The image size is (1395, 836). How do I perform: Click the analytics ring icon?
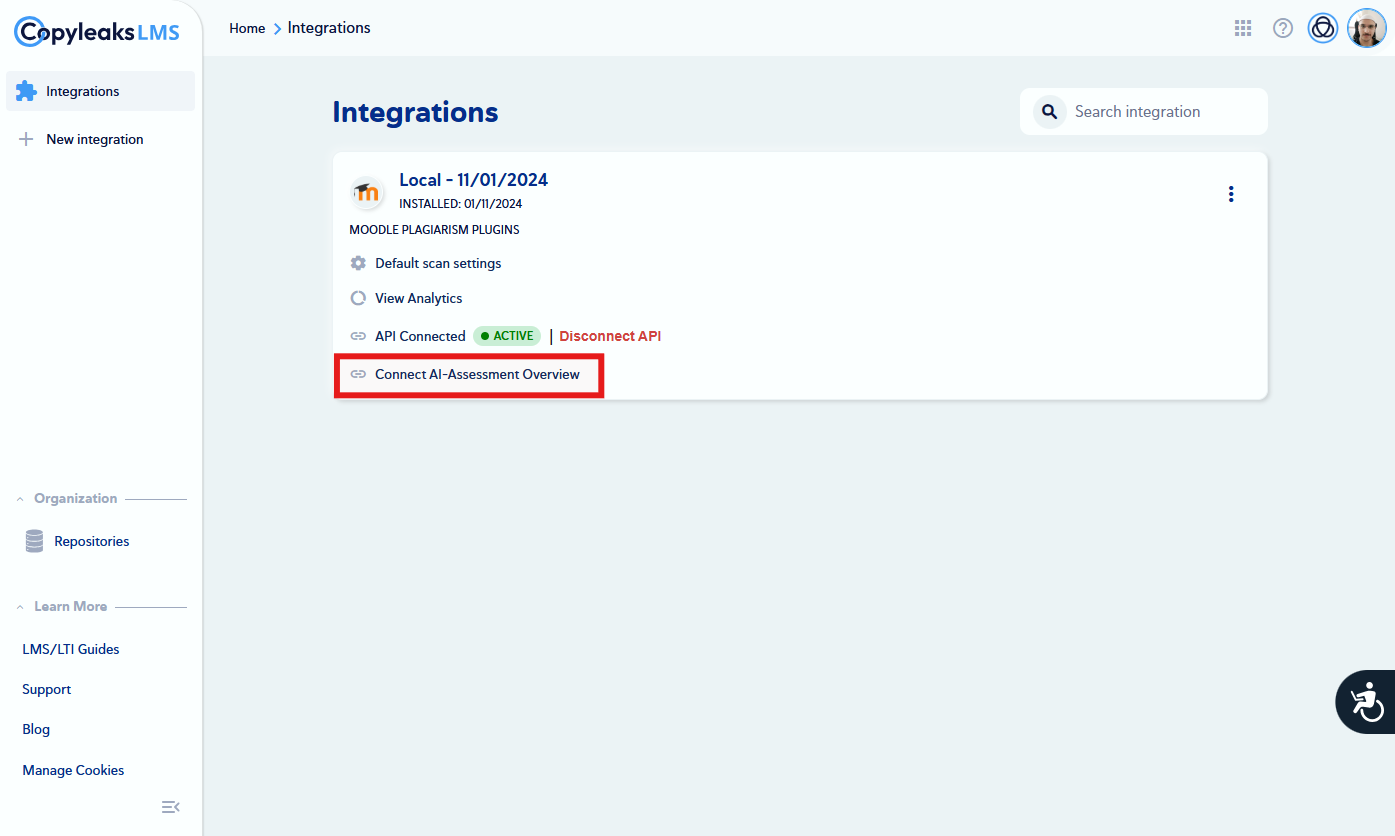(358, 298)
